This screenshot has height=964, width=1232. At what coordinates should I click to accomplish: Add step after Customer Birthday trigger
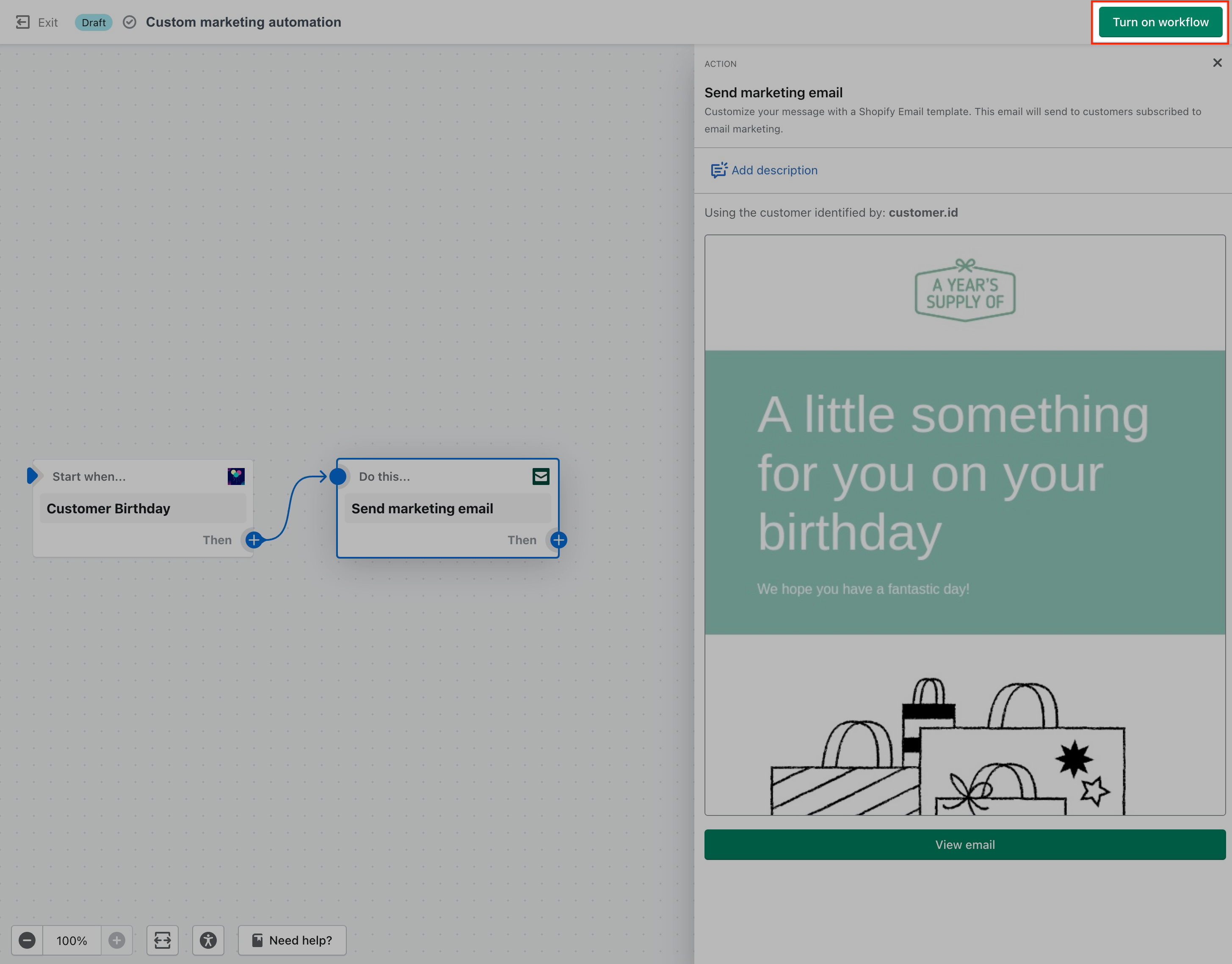tap(254, 540)
